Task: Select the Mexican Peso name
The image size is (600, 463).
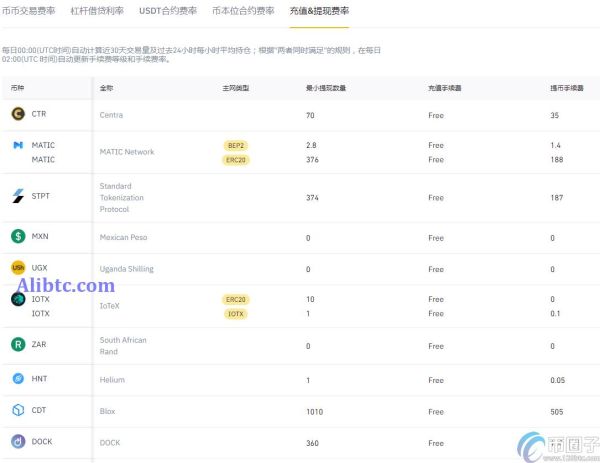Action: pos(123,237)
